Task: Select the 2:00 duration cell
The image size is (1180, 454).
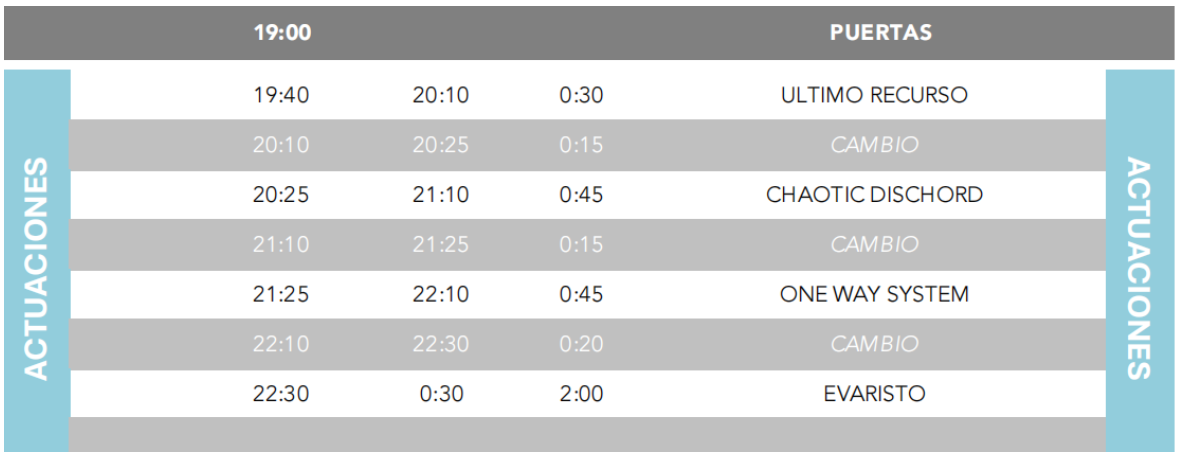Action: coord(581,393)
